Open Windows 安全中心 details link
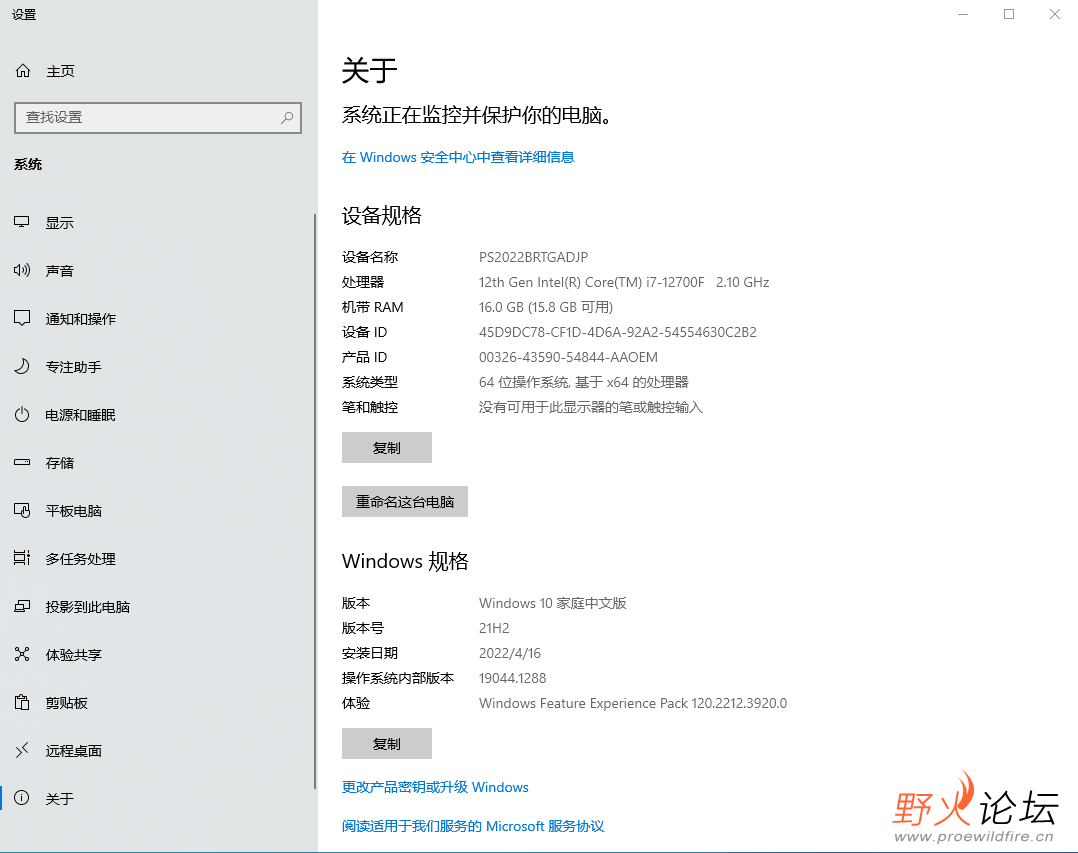 (458, 157)
